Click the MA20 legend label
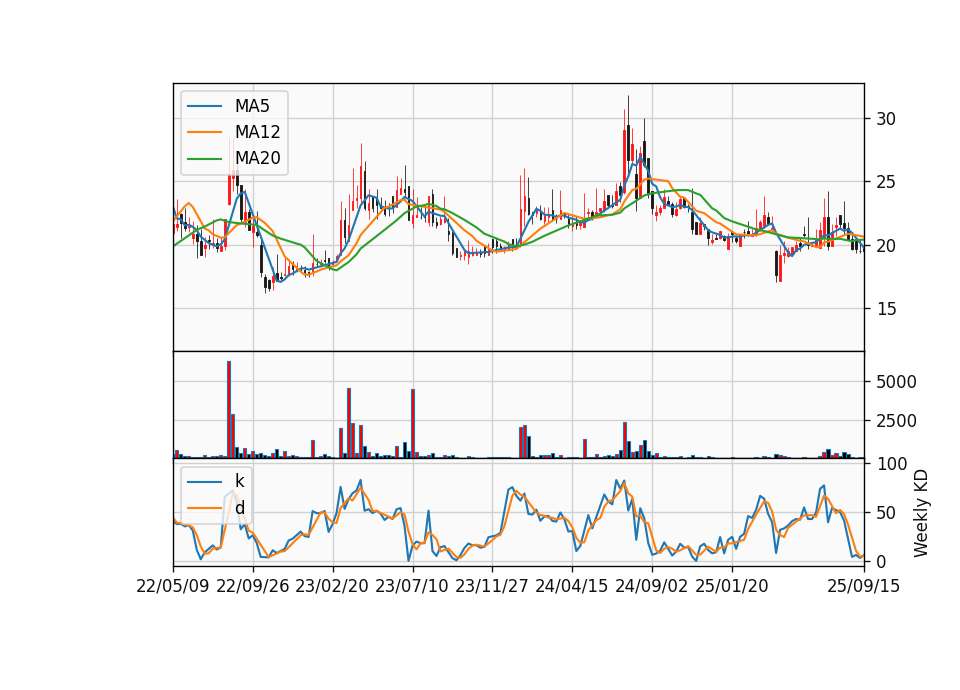960x690 pixels. pos(257,158)
